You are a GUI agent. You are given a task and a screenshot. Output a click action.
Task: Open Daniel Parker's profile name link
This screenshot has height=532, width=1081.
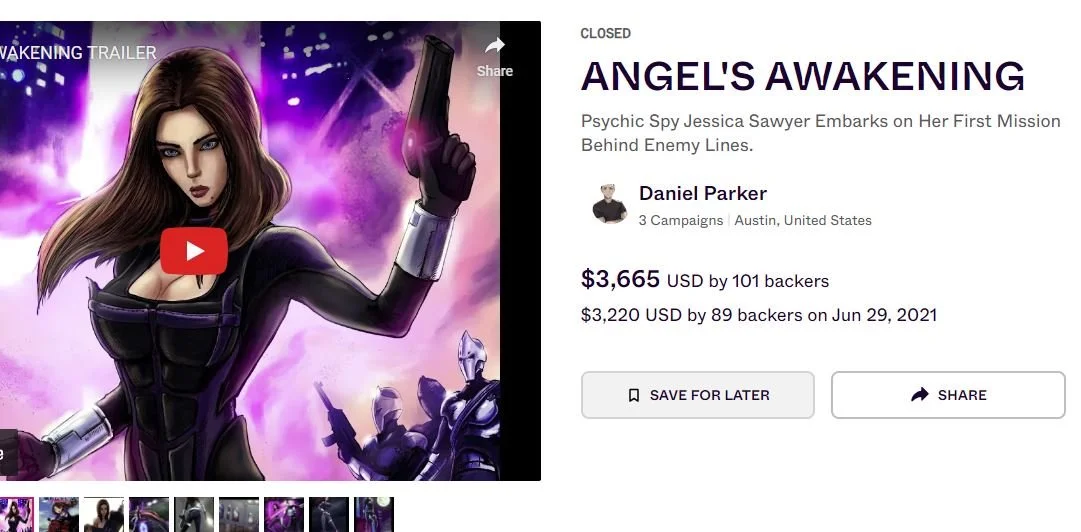tap(703, 194)
